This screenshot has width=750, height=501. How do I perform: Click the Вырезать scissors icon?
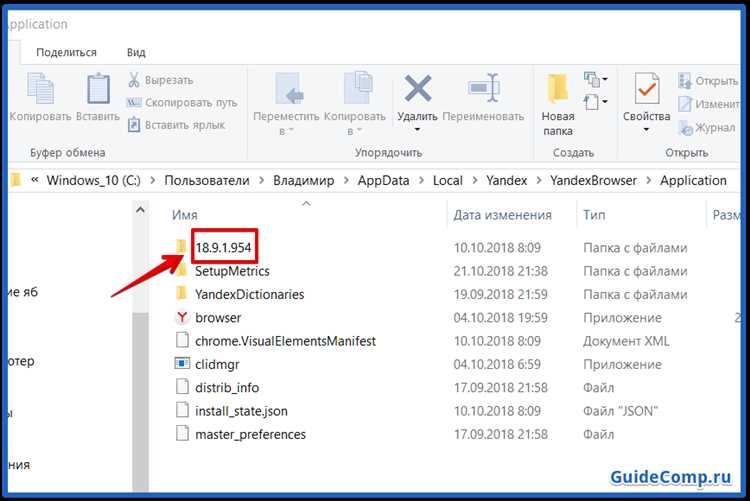click(x=133, y=79)
